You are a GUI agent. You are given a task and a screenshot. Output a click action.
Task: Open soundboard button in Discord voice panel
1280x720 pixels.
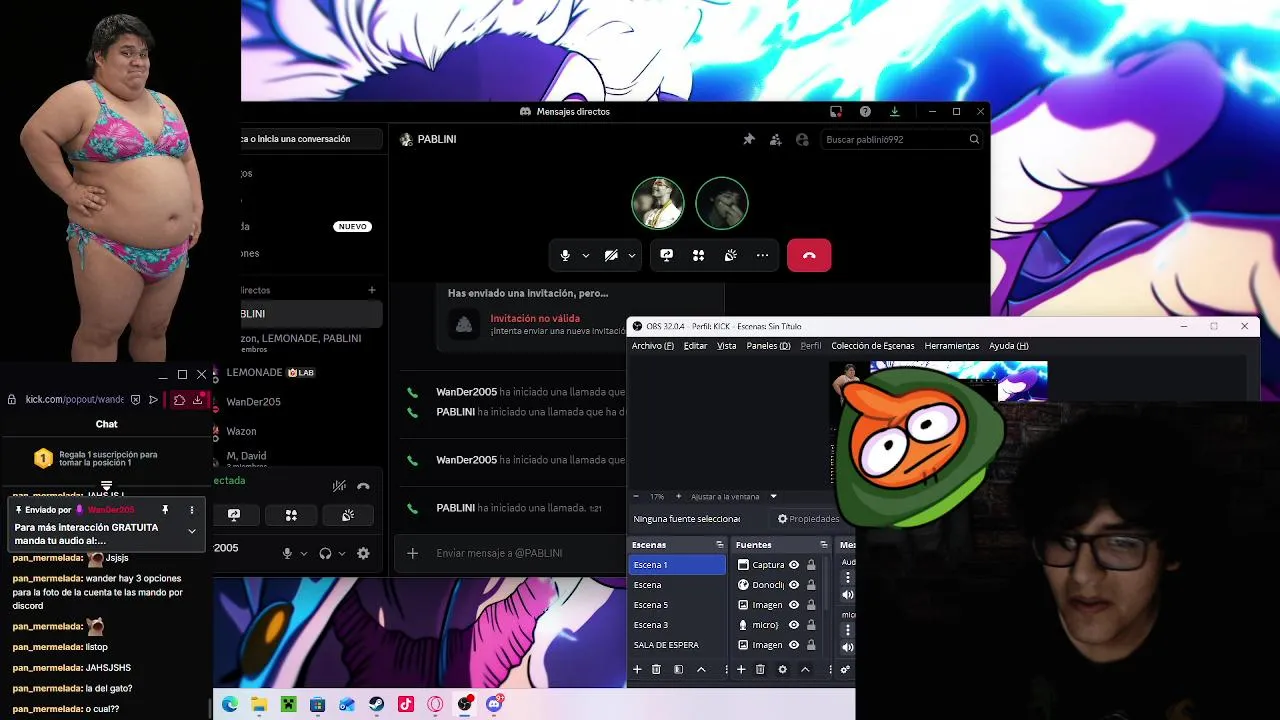(x=347, y=515)
